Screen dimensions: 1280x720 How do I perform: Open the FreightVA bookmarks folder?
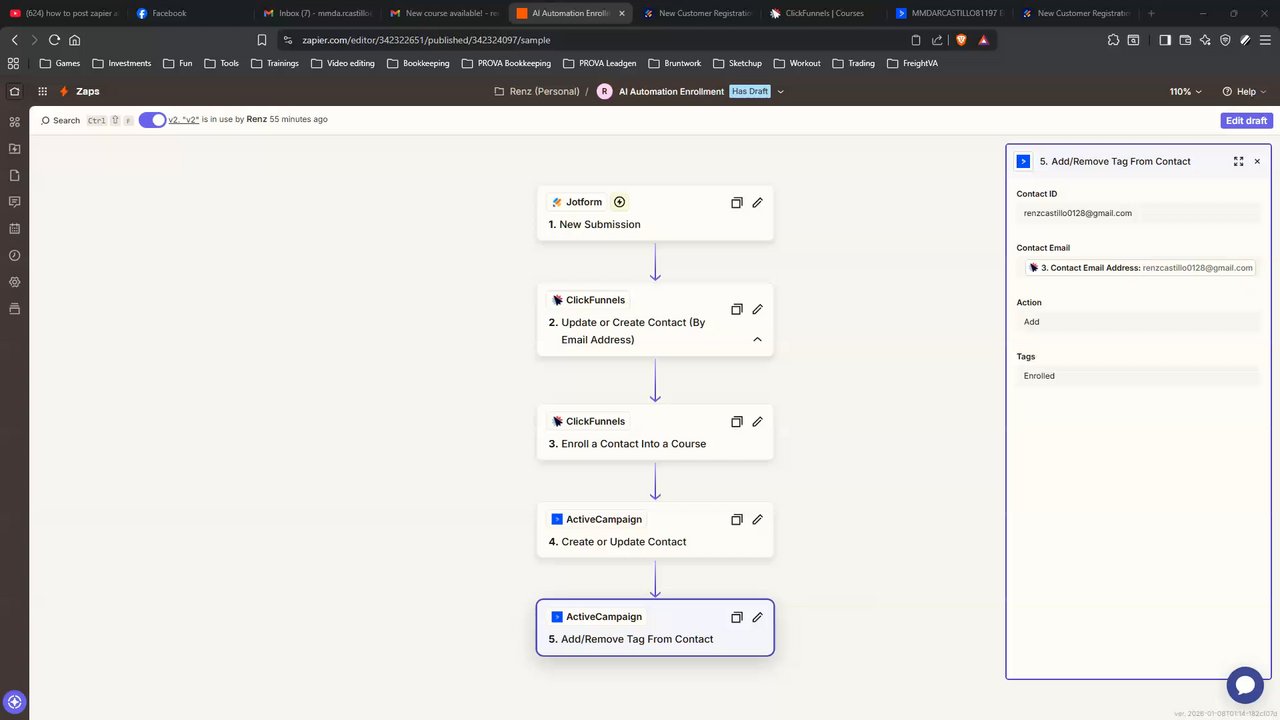(x=912, y=63)
